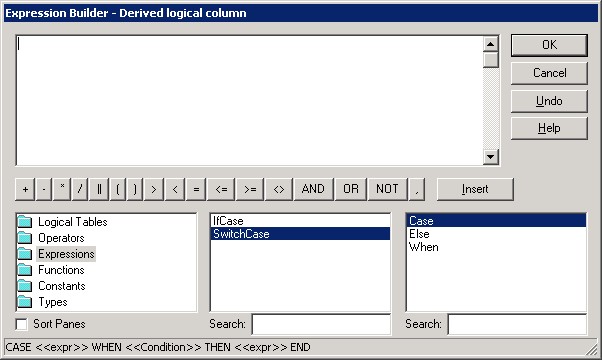Insert an opening parenthesis

coord(118,189)
